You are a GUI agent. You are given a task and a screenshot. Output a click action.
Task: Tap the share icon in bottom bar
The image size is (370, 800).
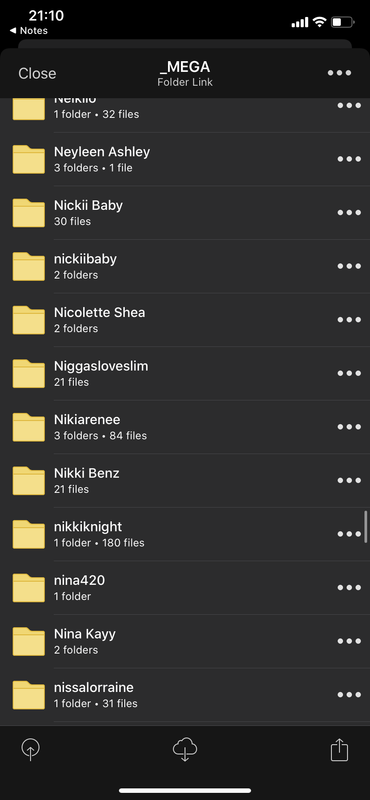(339, 749)
